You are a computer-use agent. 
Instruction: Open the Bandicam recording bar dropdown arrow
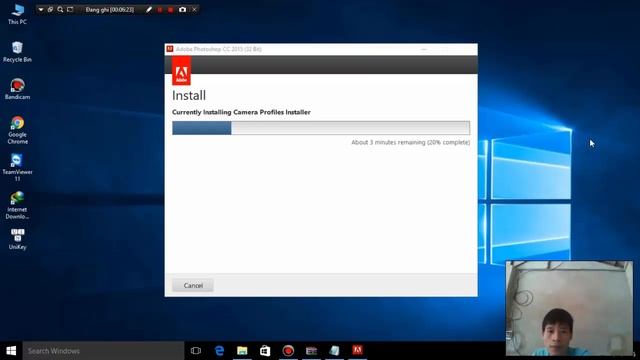[x=41, y=9]
